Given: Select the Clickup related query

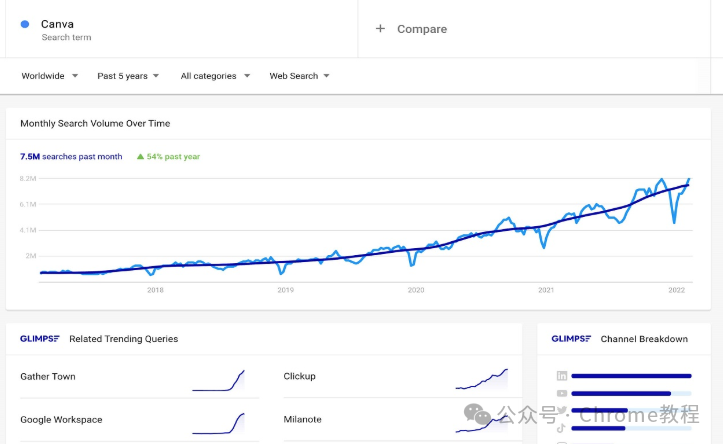Looking at the screenshot, I should (299, 376).
